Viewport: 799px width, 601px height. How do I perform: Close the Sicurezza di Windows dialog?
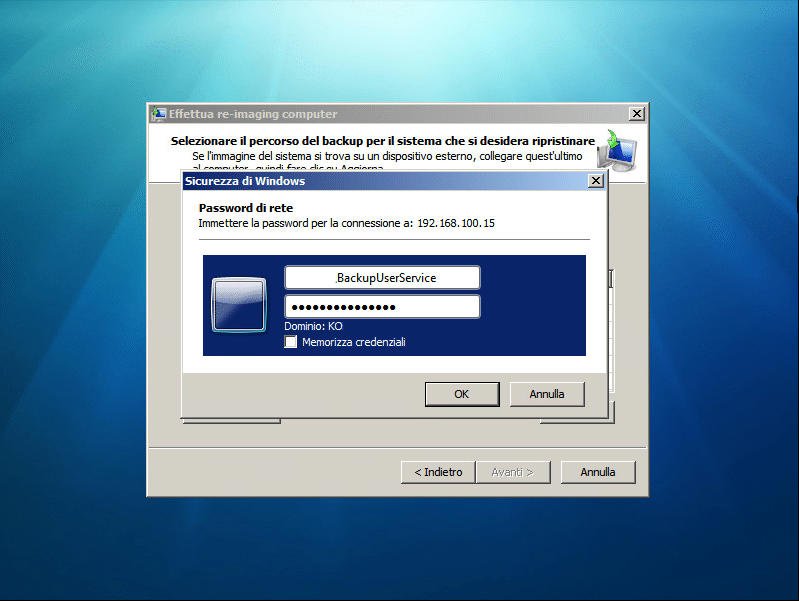coord(596,181)
